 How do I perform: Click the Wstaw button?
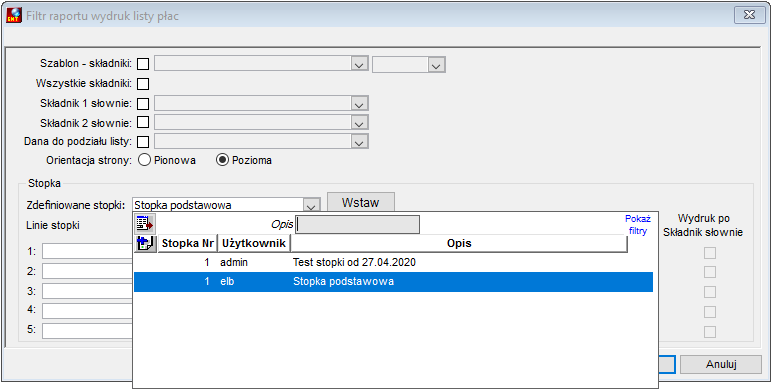pyautogui.click(x=361, y=202)
